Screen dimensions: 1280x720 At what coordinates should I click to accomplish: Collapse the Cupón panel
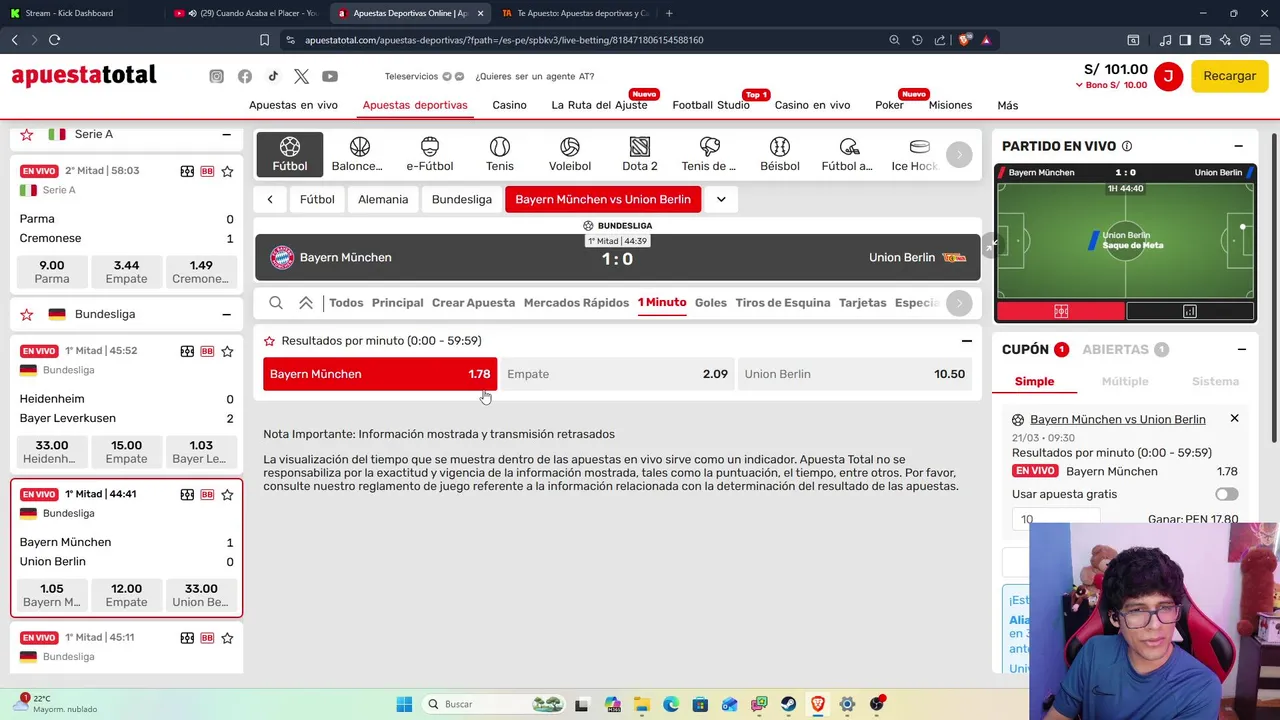coord(1241,350)
